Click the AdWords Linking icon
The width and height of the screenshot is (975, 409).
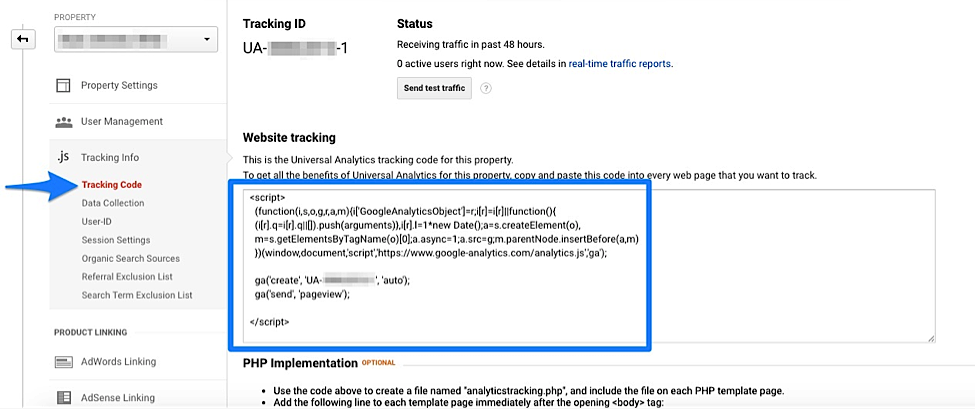pyautogui.click(x=64, y=362)
